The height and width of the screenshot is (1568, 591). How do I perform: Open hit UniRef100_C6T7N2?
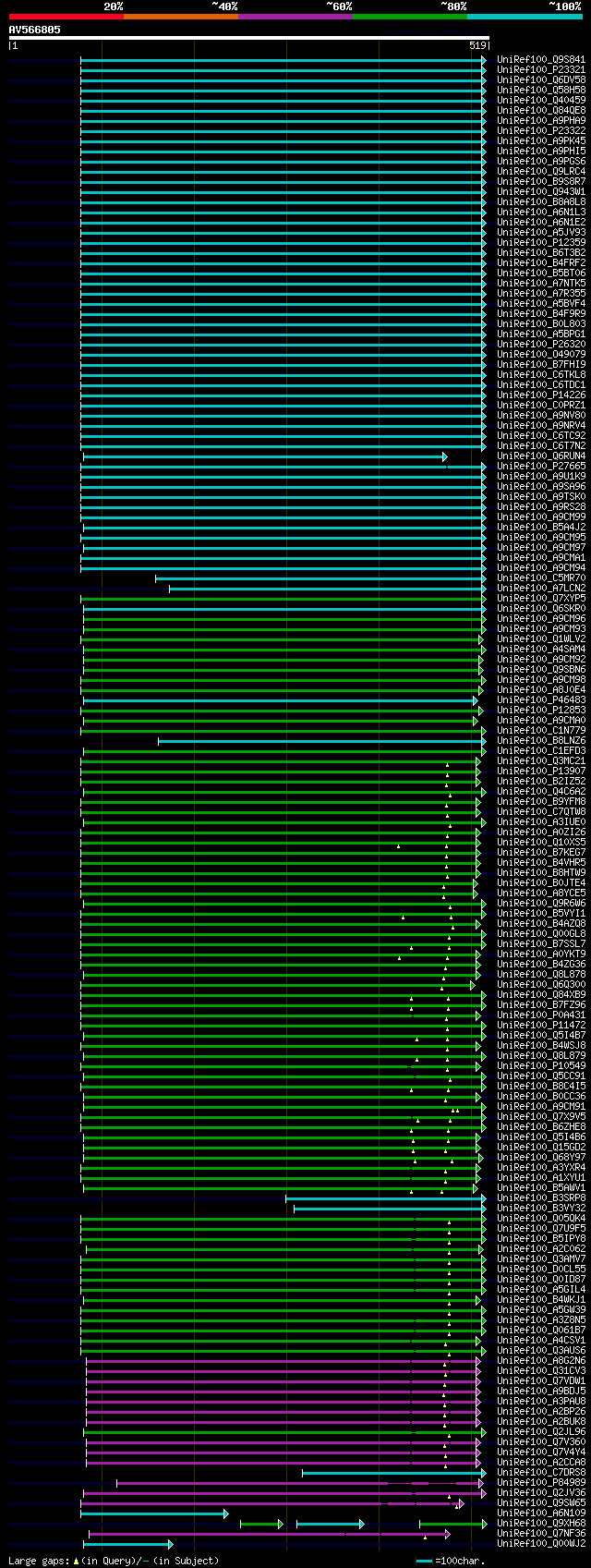click(x=541, y=446)
